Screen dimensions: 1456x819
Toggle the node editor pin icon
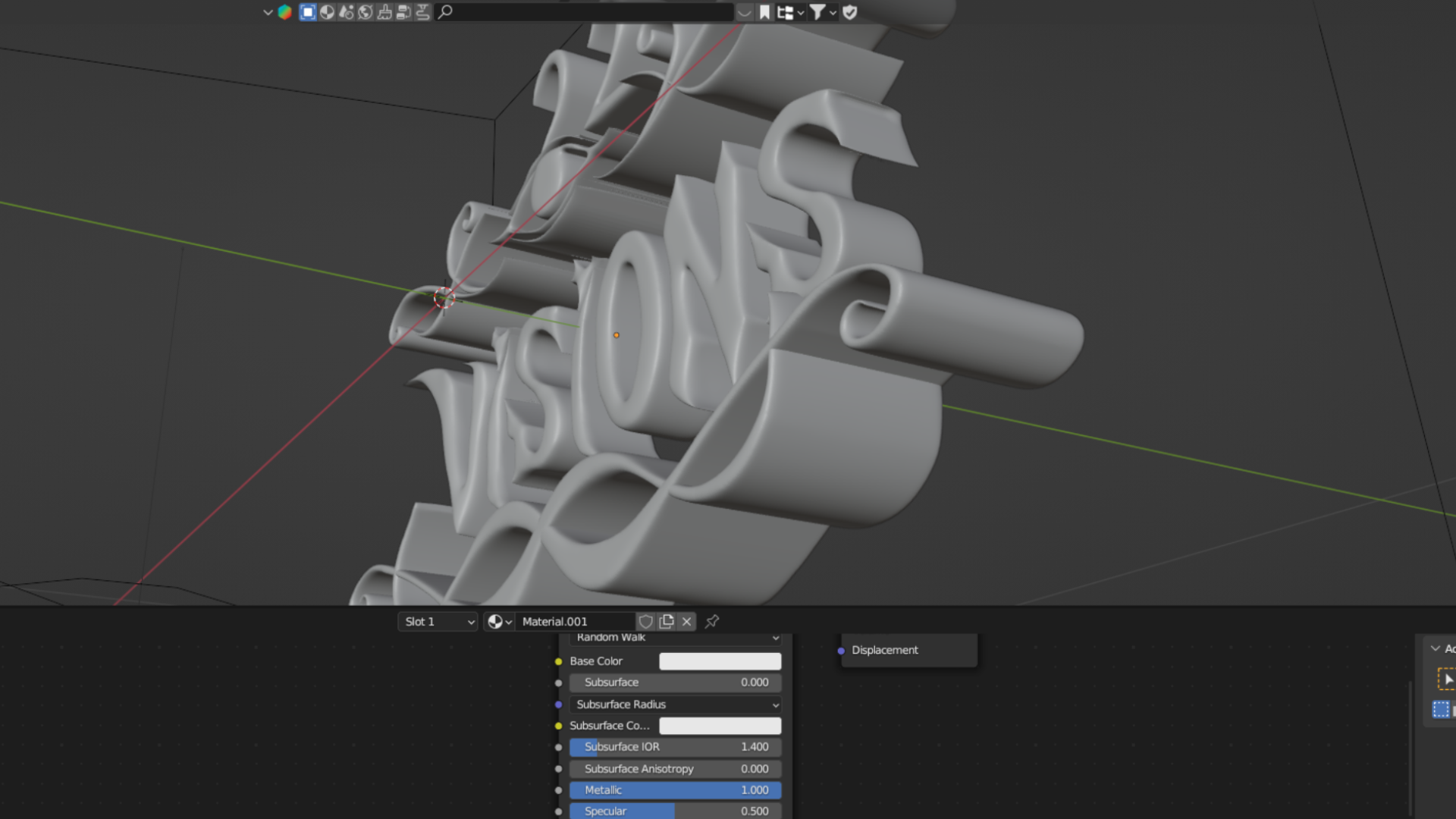tap(711, 622)
